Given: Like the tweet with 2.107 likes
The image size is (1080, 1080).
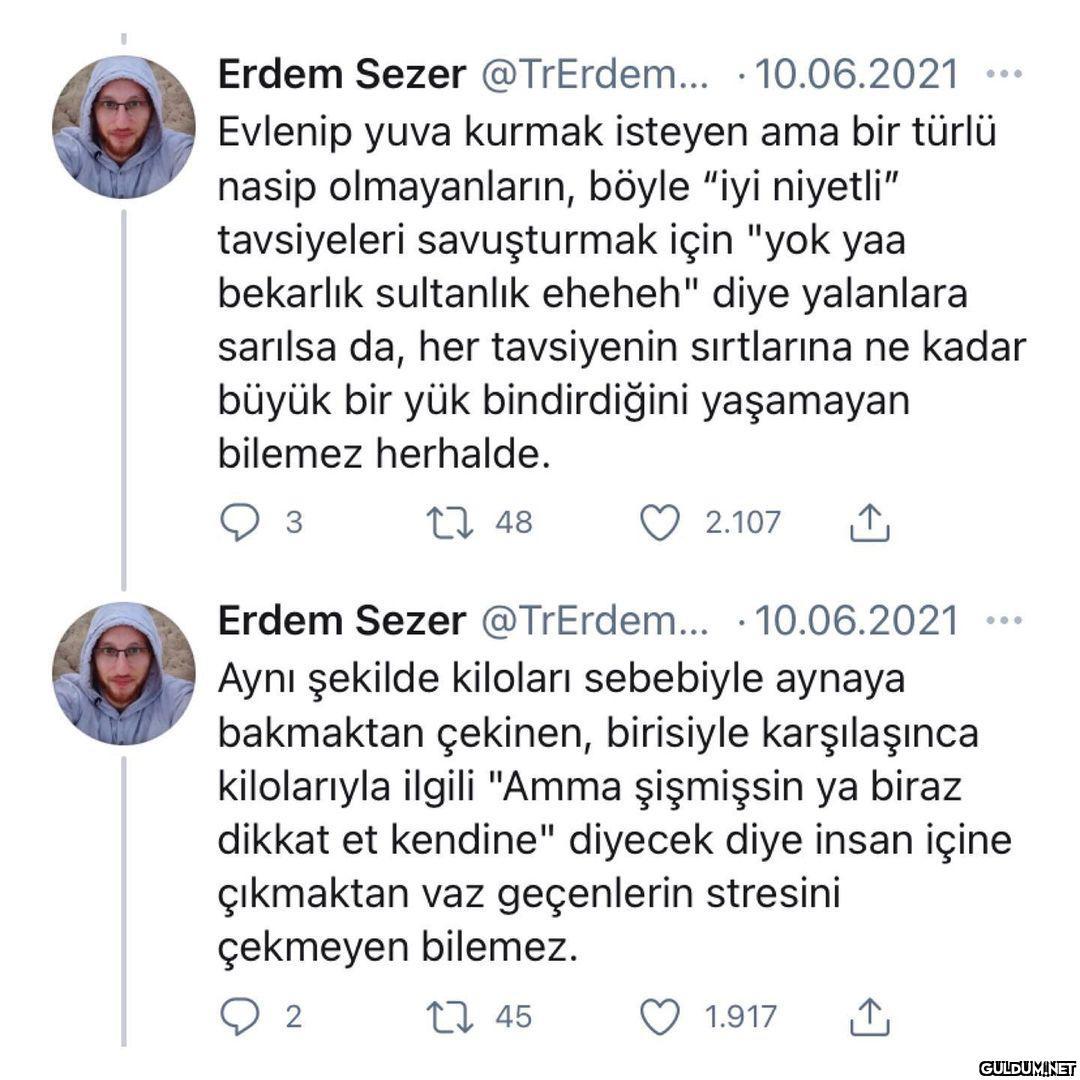Looking at the screenshot, I should coord(660,522).
